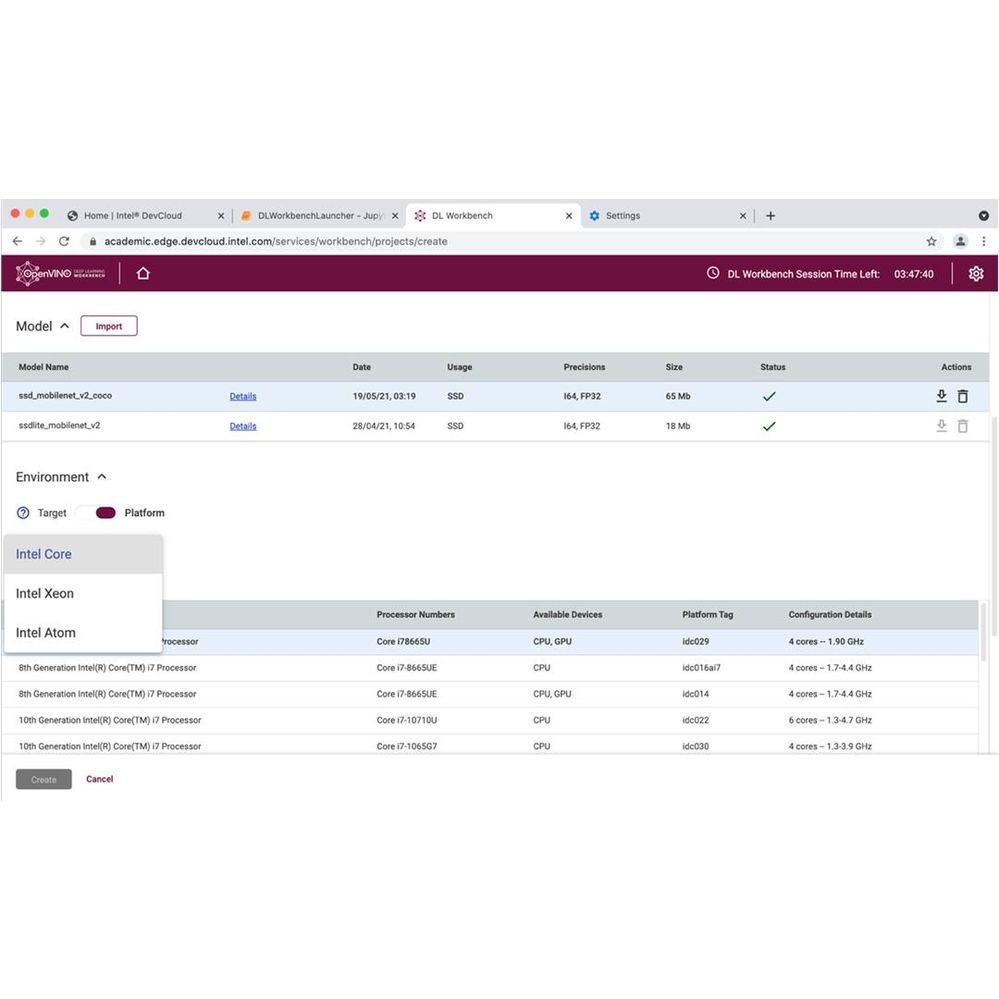Select platform with tag idc014
Image resolution: width=999 pixels, height=999 pixels.
coord(490,694)
